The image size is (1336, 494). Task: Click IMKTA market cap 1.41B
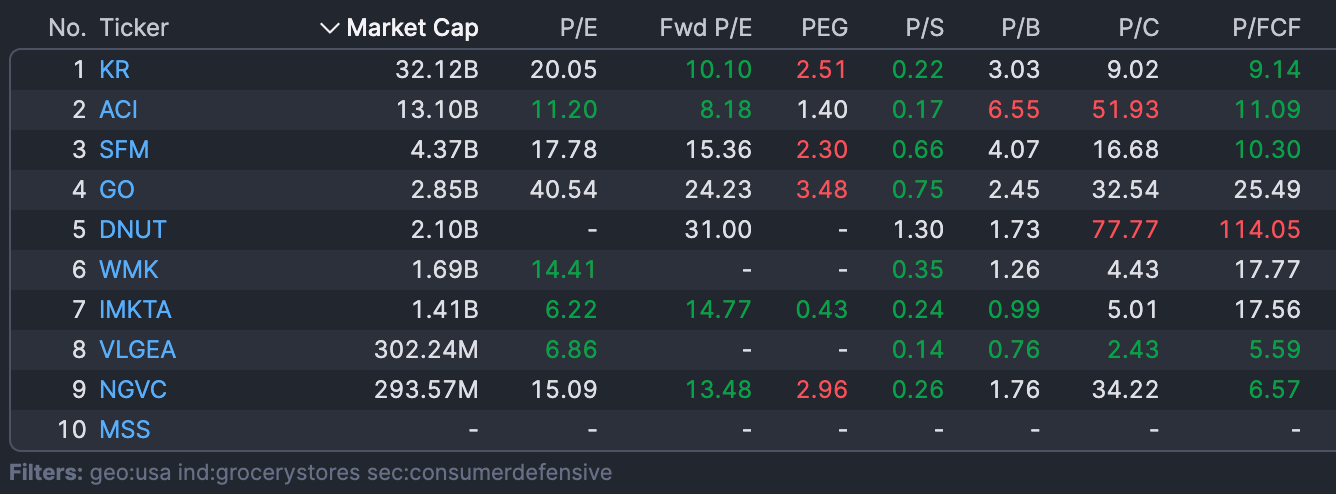[x=445, y=310]
